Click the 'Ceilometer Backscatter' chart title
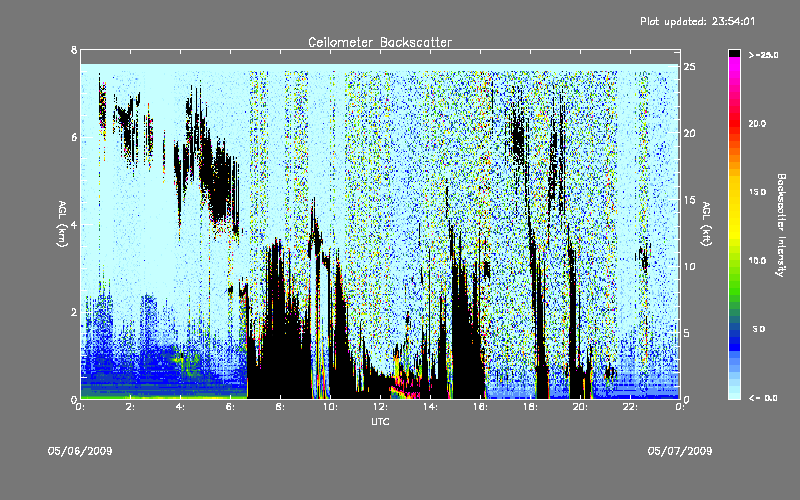The image size is (800, 500). [x=380, y=42]
